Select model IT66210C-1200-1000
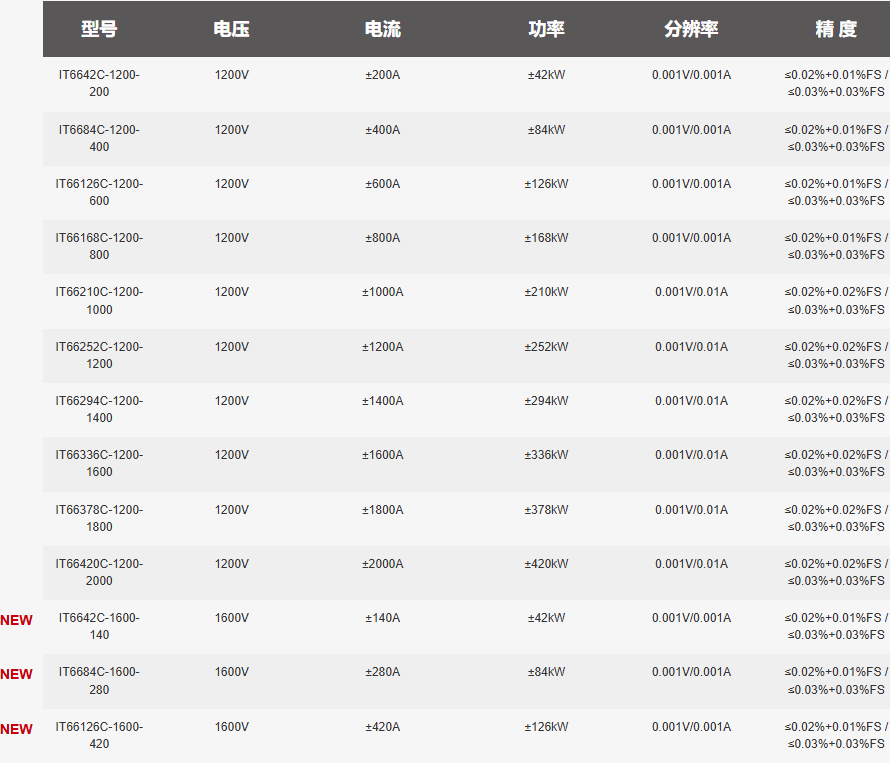Viewport: 890px width, 763px height. click(99, 301)
